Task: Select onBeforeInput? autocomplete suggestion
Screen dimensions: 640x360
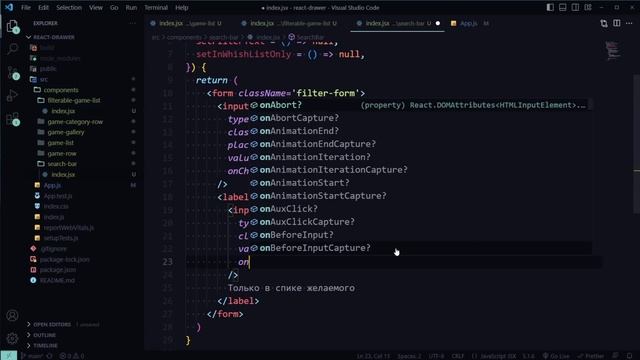Action: [420, 235]
